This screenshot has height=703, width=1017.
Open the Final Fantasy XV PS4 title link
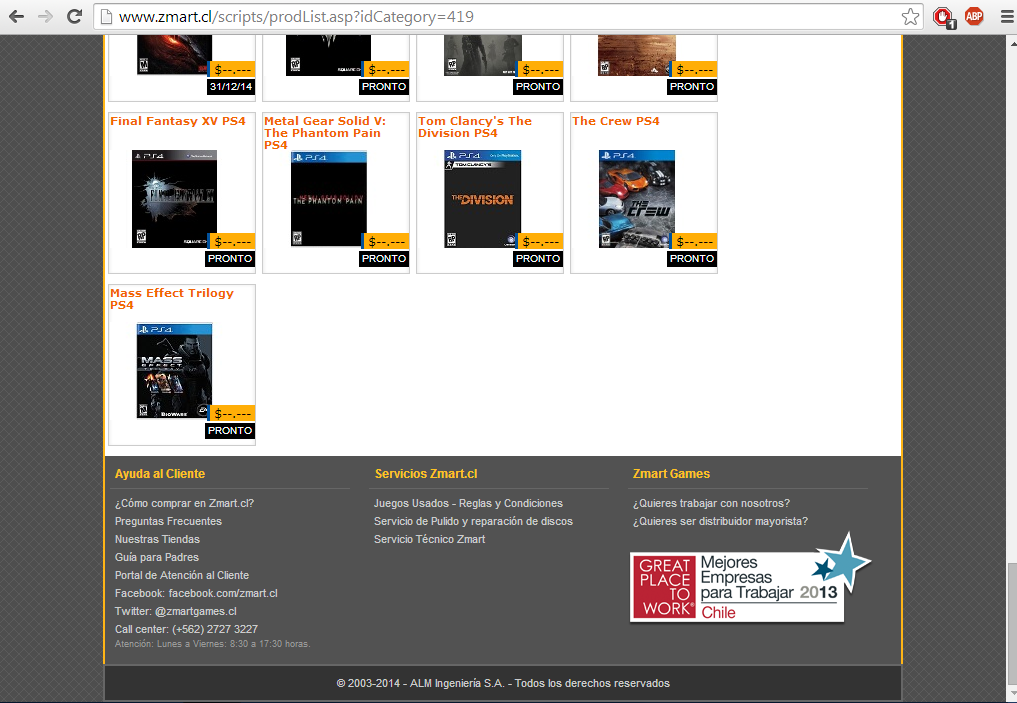pos(178,121)
